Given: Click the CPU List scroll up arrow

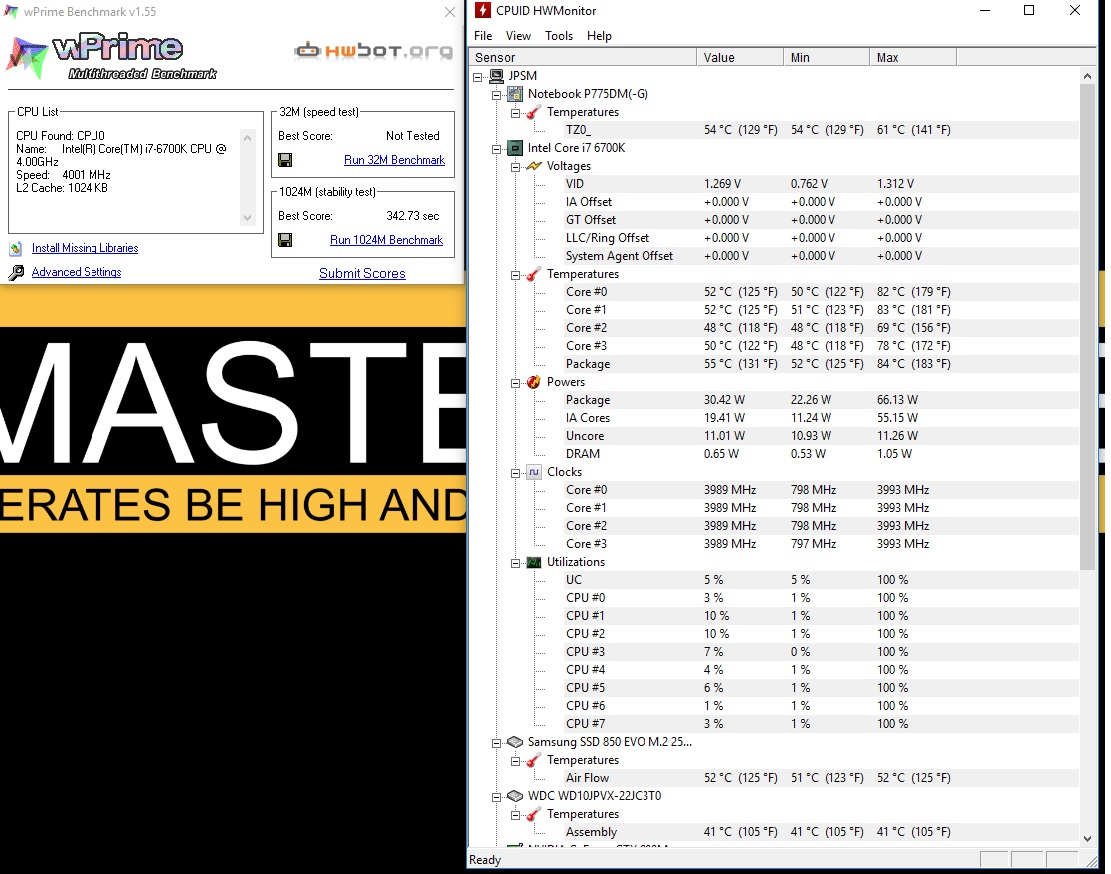Looking at the screenshot, I should (247, 137).
